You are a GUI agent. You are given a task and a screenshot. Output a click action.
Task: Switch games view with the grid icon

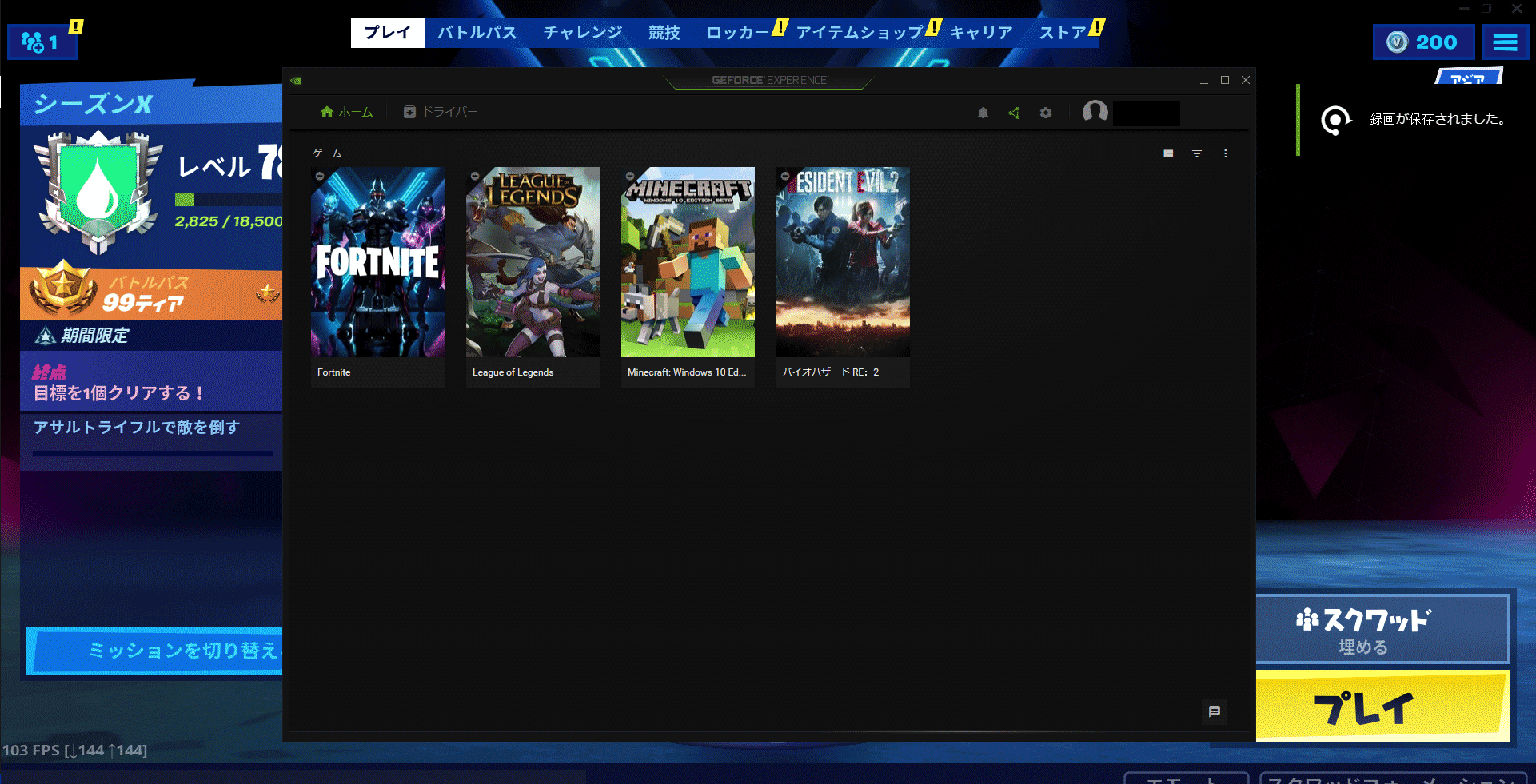pos(1168,153)
